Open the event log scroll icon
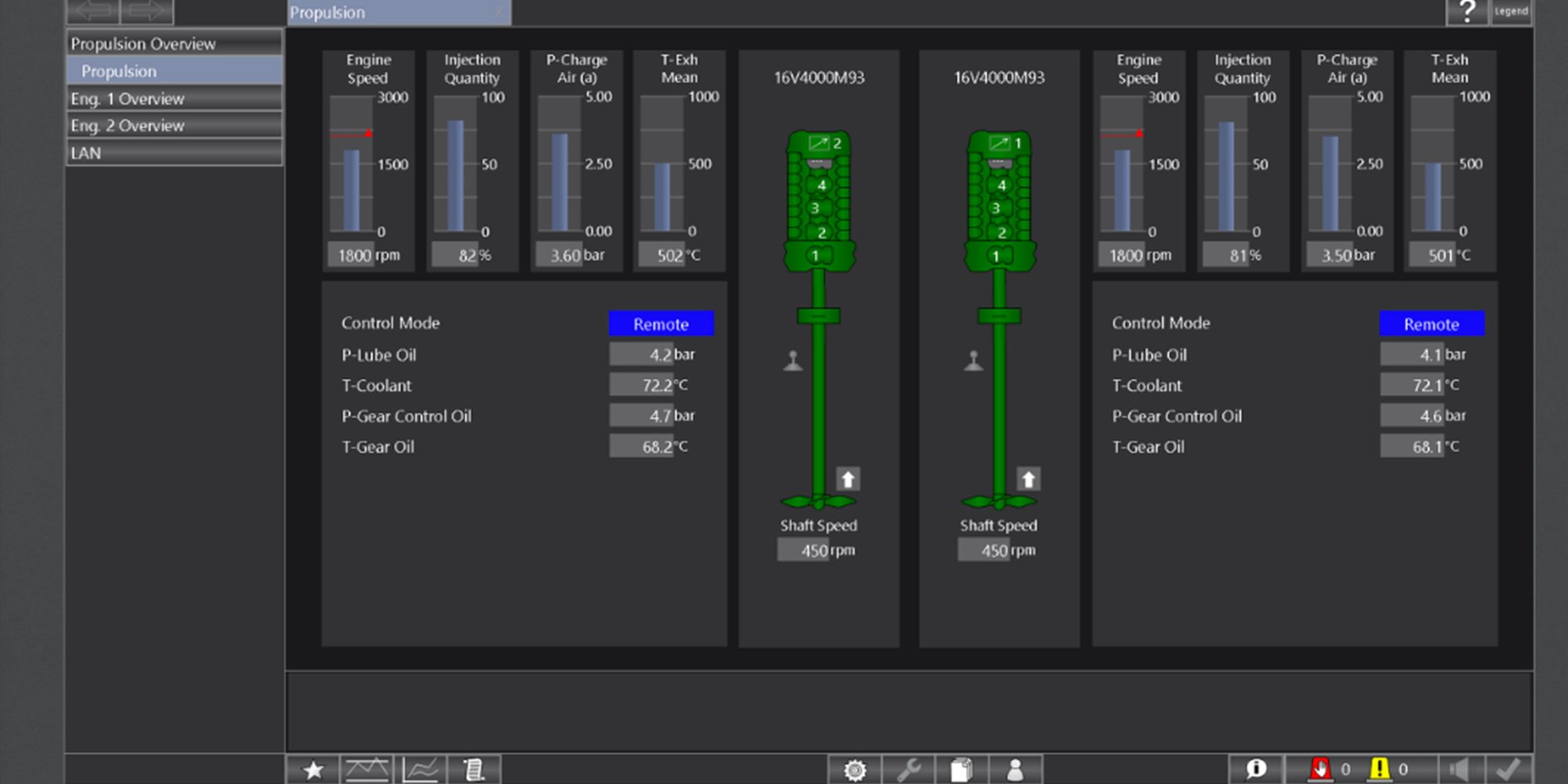The height and width of the screenshot is (784, 1568). (474, 770)
